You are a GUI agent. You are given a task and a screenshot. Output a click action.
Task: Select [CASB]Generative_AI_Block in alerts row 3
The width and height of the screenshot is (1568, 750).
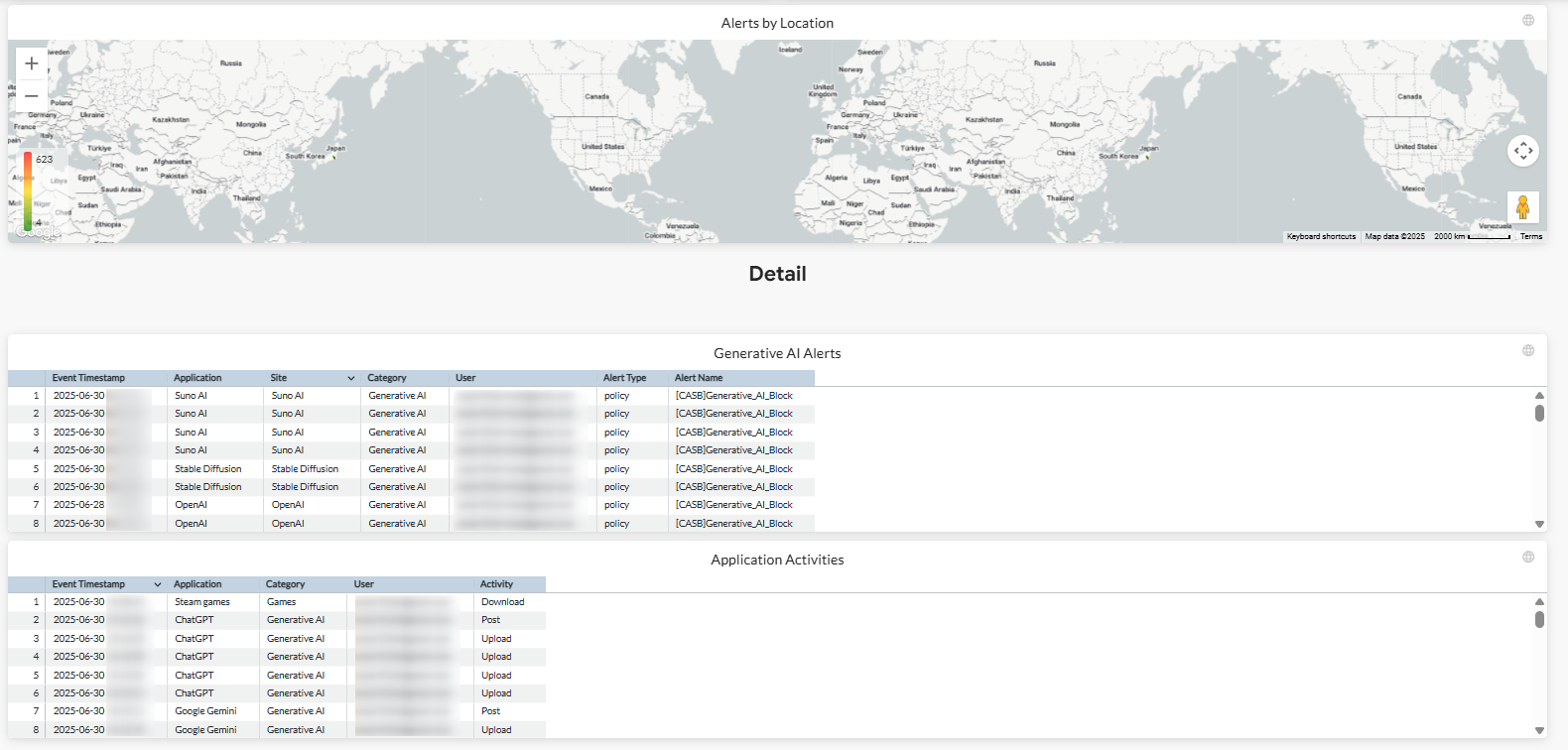(734, 433)
